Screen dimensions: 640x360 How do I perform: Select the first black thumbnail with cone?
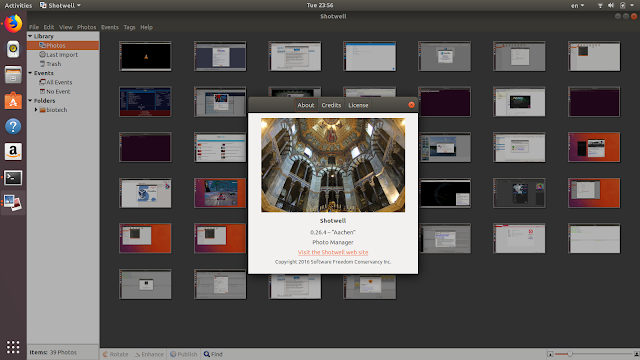(x=145, y=56)
